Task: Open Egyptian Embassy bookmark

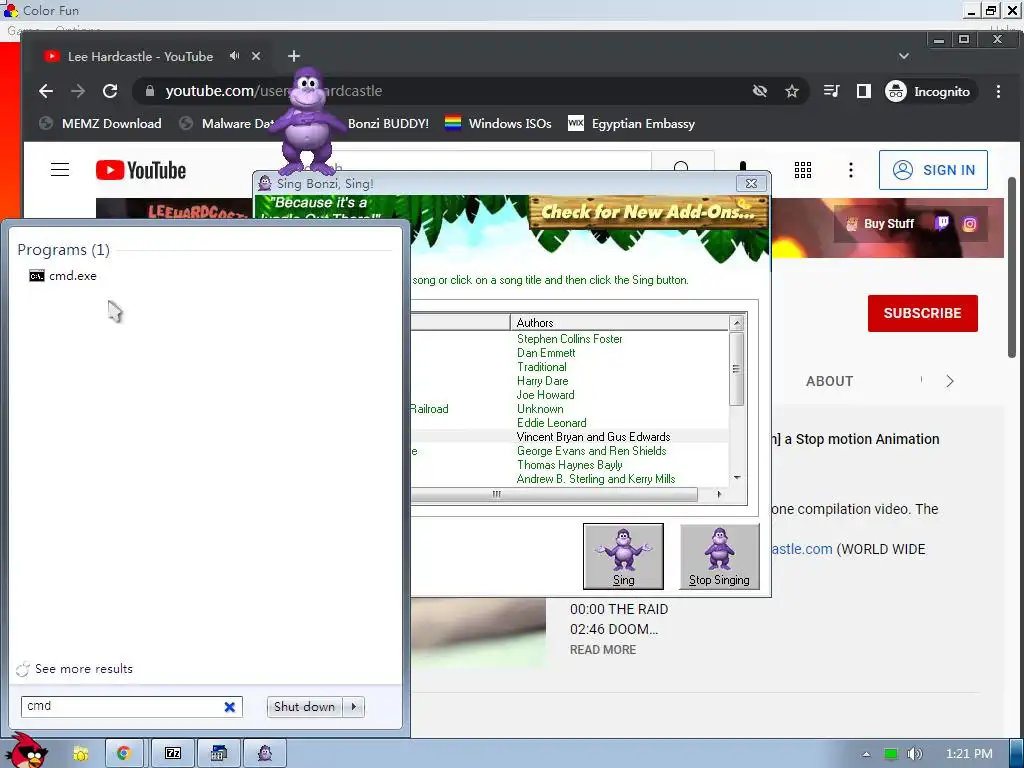Action: [632, 123]
